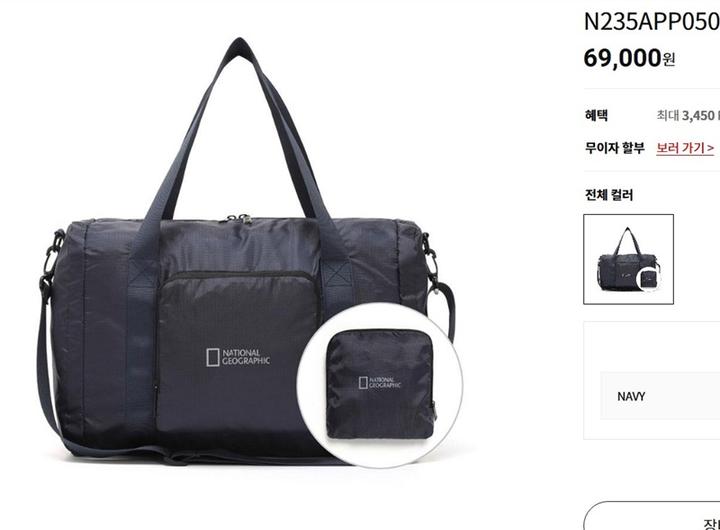This screenshot has width=720, height=530.
Task: Click the 69,000원 price text
Action: coord(629,58)
